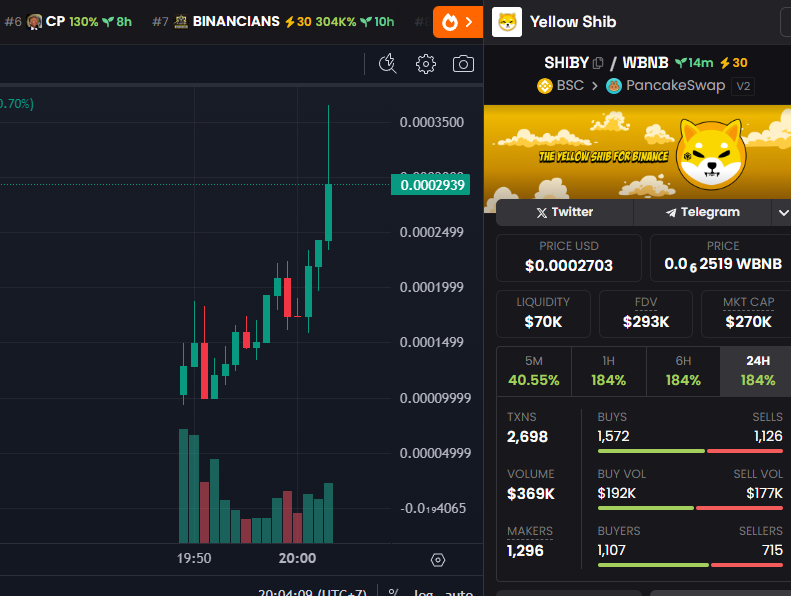Click the BUYS 1,572 value
This screenshot has width=791, height=596.
pyautogui.click(x=613, y=436)
